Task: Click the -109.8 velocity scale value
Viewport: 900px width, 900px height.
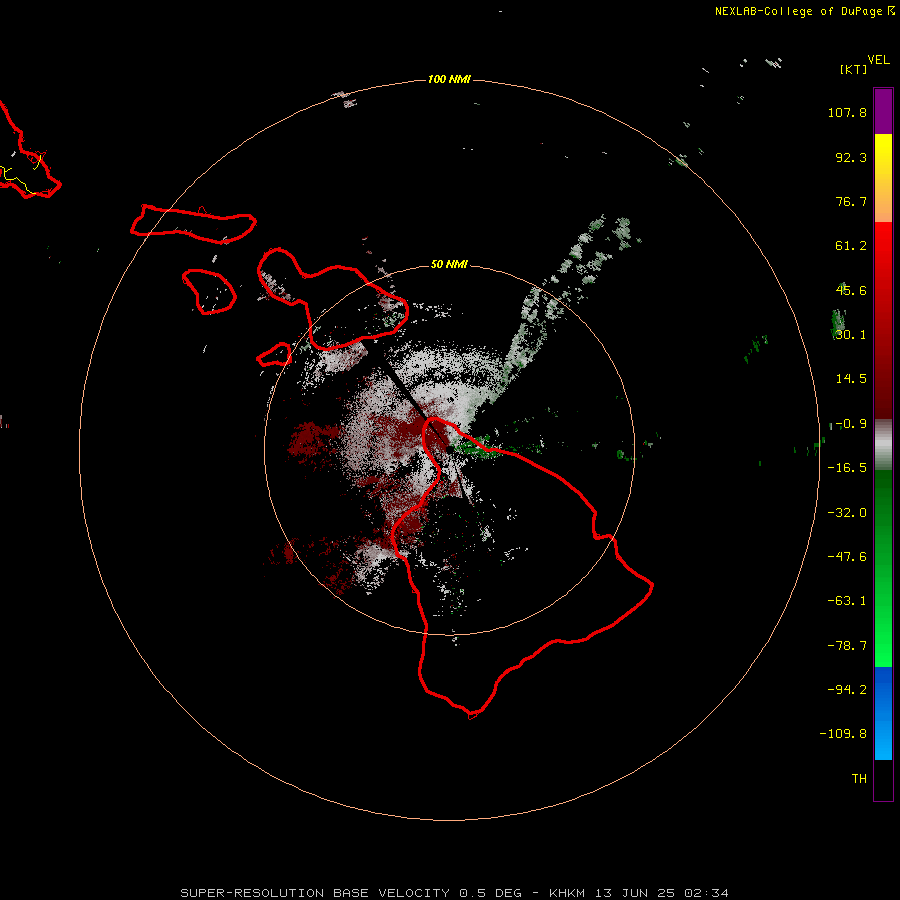Action: point(843,734)
